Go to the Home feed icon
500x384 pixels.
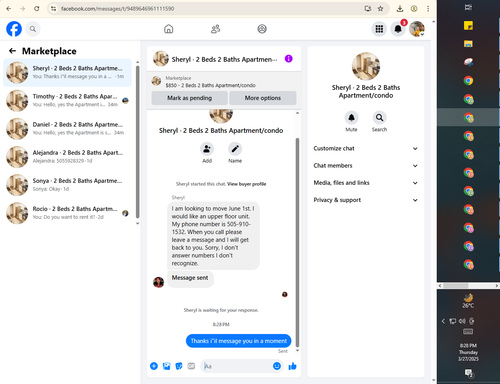click(x=169, y=29)
